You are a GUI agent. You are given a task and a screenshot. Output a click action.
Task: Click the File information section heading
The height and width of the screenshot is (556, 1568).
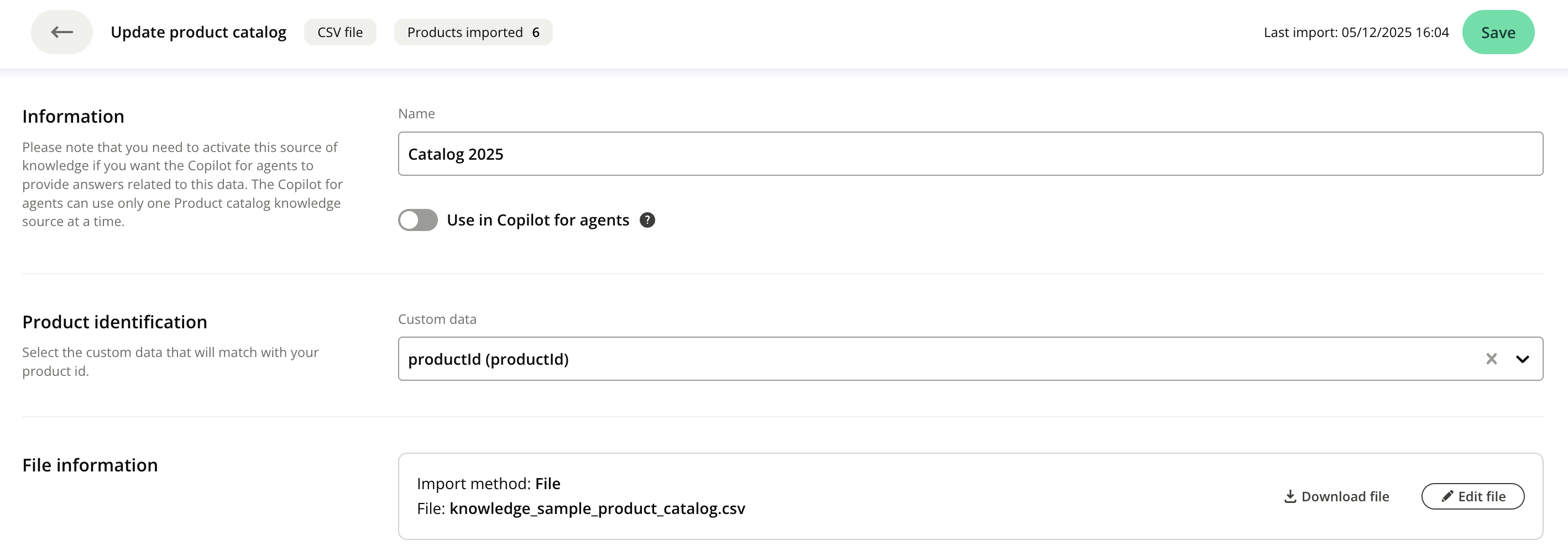[90, 465]
